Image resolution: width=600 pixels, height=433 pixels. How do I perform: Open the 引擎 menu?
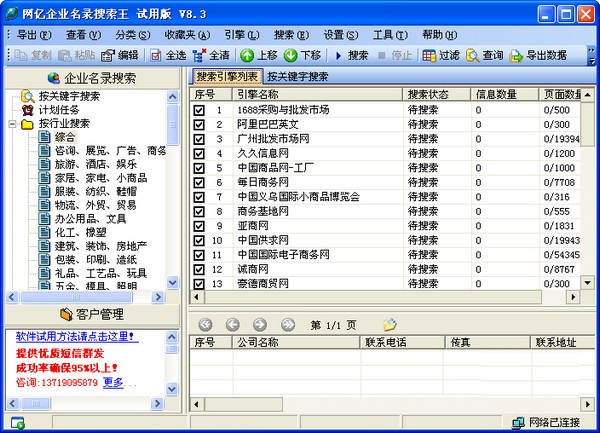click(242, 35)
